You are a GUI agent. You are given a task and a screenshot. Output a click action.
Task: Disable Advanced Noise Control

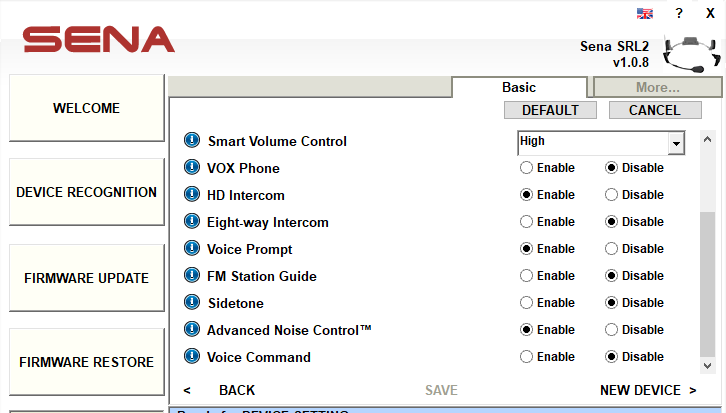click(611, 330)
